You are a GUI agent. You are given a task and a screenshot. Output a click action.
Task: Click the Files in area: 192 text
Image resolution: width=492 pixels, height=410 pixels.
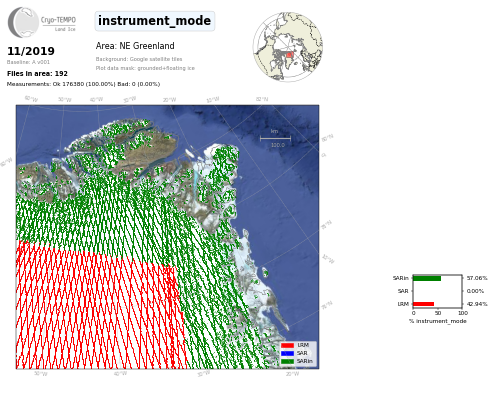click(37, 74)
